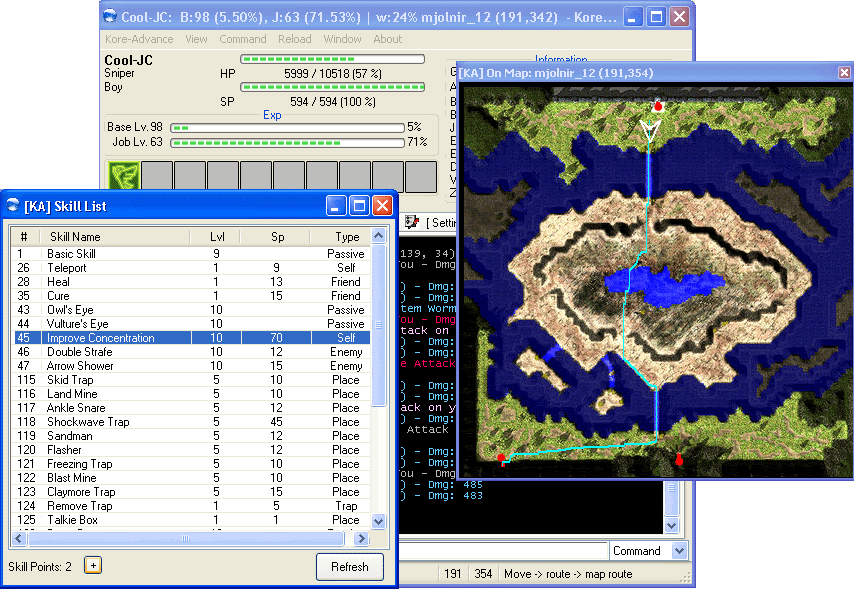This screenshot has height=589, width=854.
Task: Select the Teleport skill row
Action: pyautogui.click(x=191, y=268)
